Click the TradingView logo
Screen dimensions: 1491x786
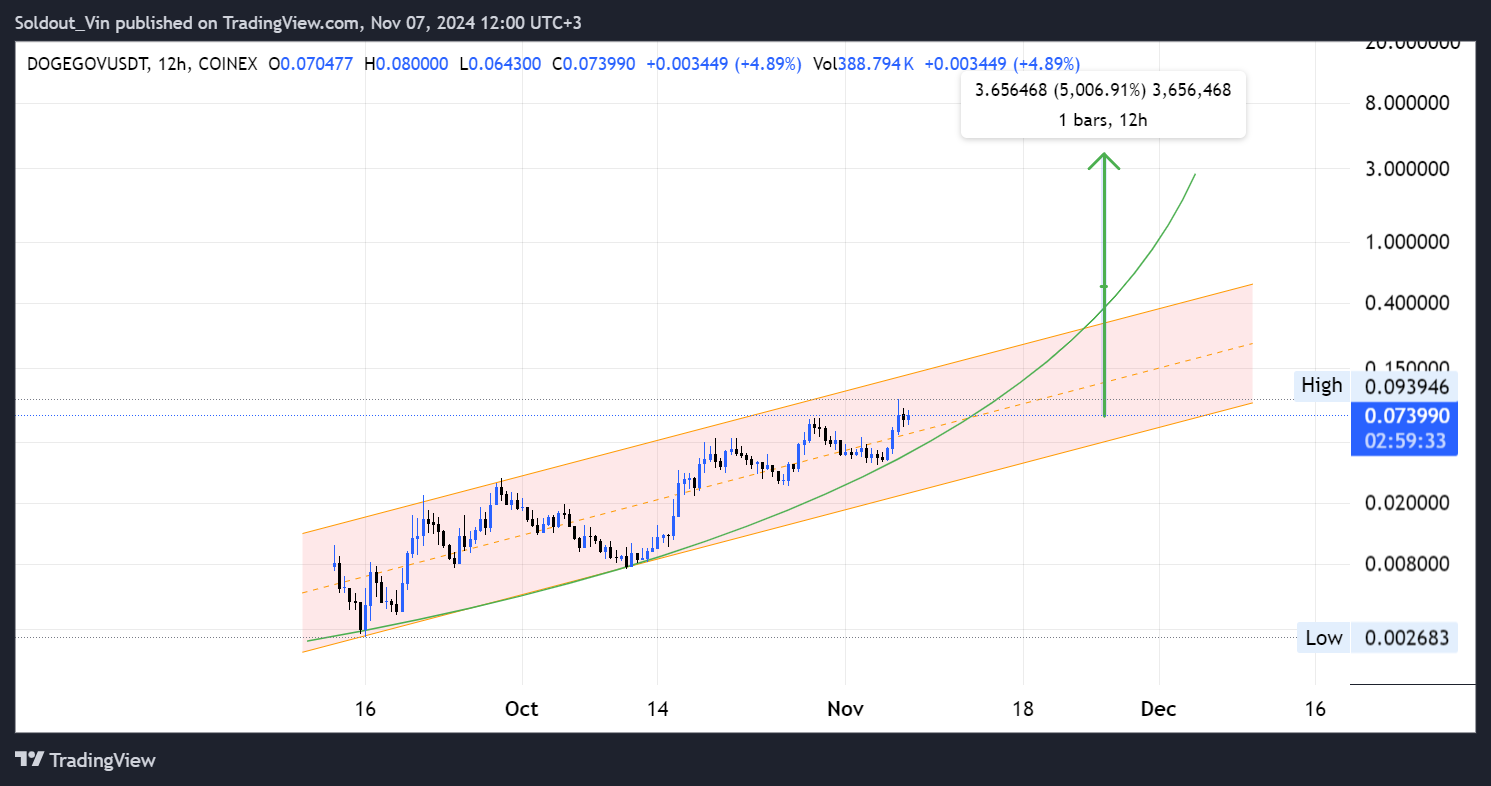pyautogui.click(x=86, y=760)
